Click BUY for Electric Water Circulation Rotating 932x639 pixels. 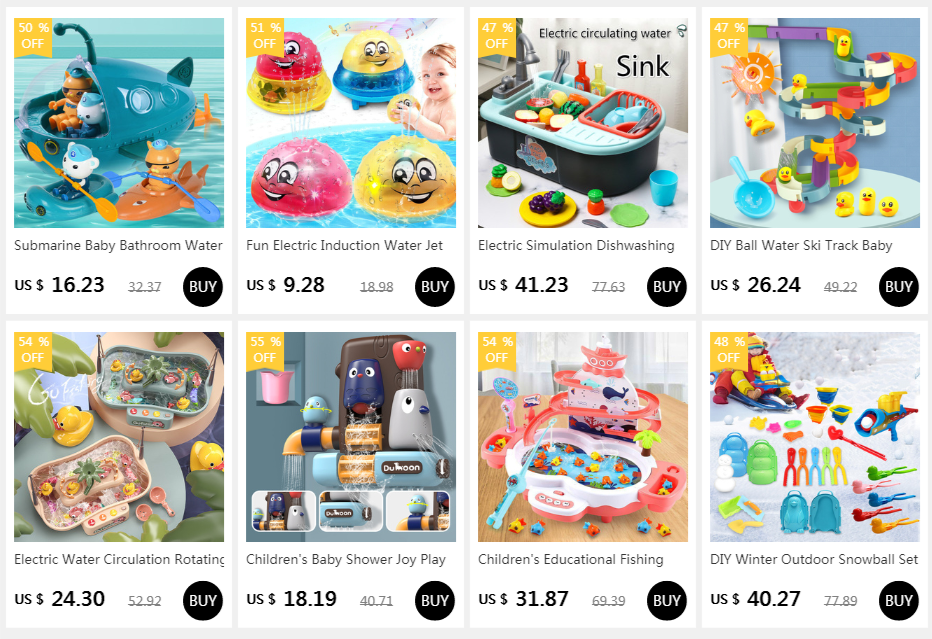(x=203, y=600)
